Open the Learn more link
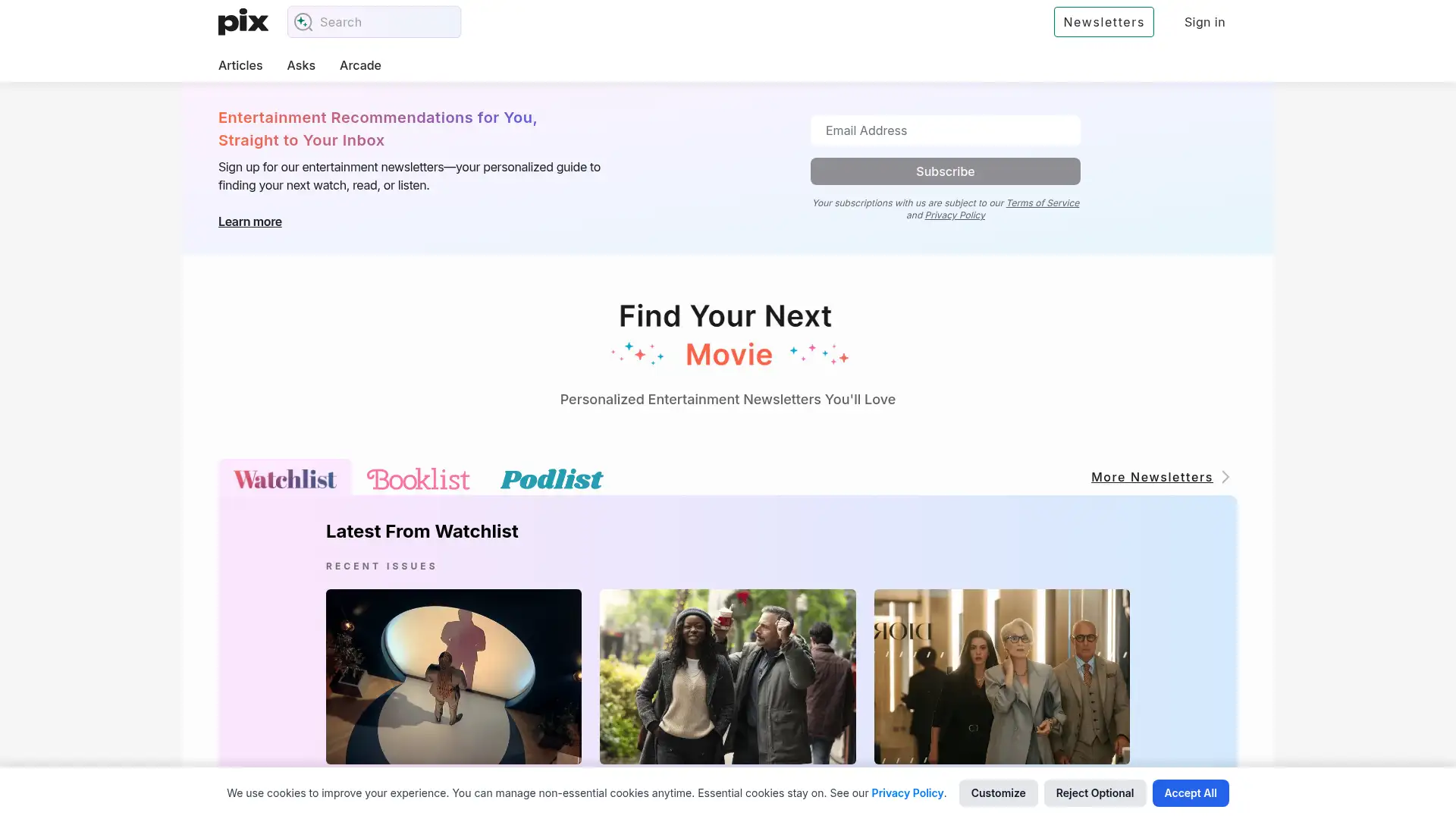This screenshot has height=819, width=1456. (x=249, y=221)
